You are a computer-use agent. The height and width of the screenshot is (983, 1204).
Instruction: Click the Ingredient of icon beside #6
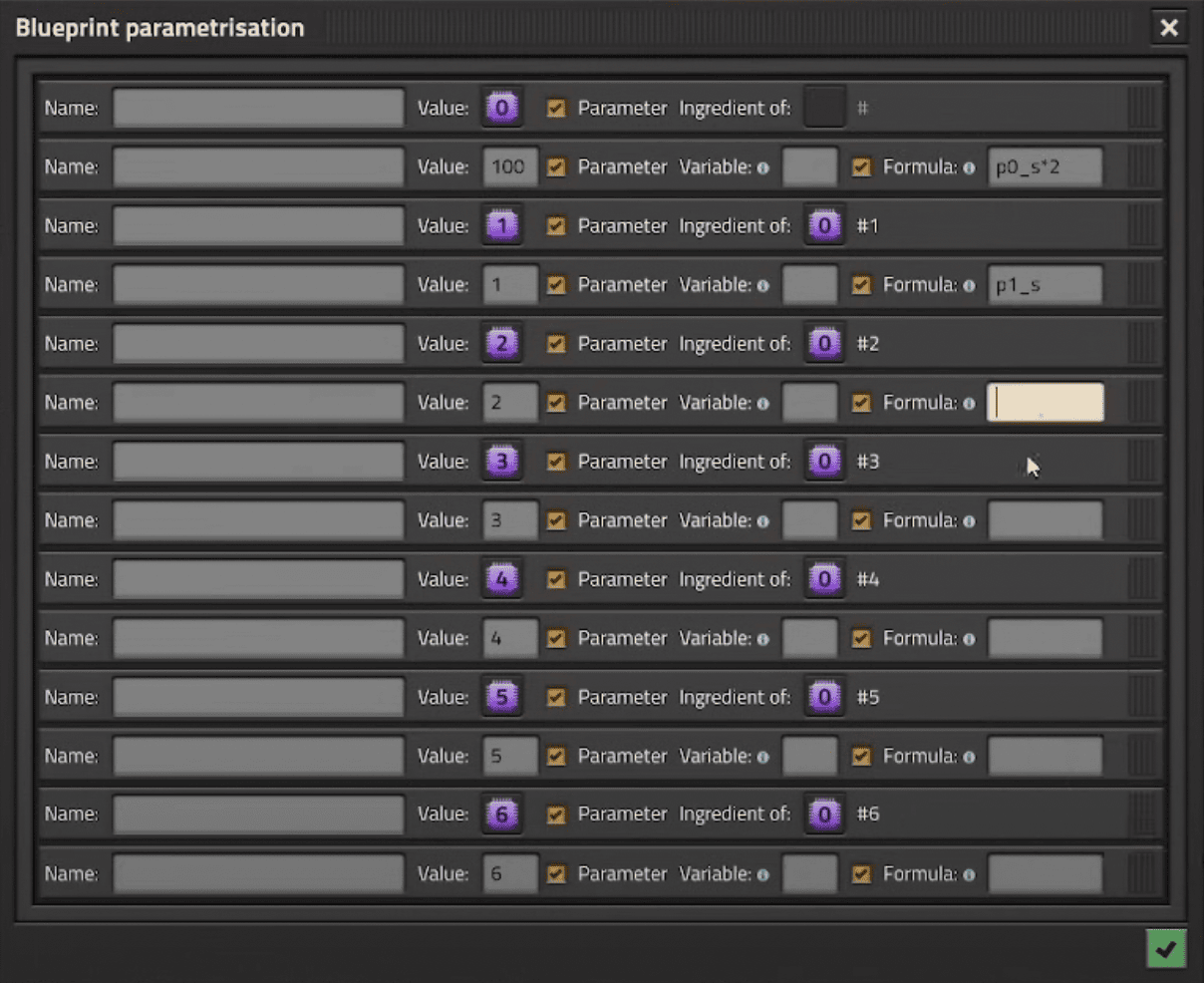824,814
